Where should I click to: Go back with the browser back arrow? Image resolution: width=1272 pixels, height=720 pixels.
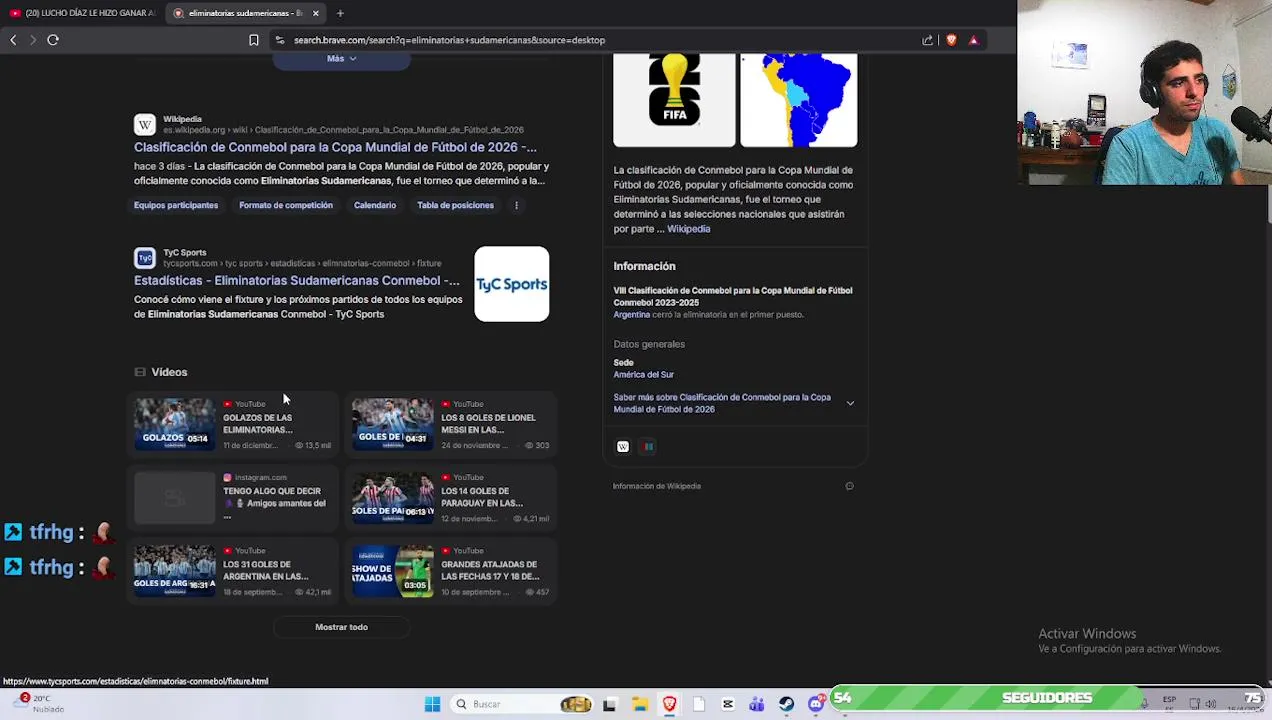pyautogui.click(x=13, y=40)
